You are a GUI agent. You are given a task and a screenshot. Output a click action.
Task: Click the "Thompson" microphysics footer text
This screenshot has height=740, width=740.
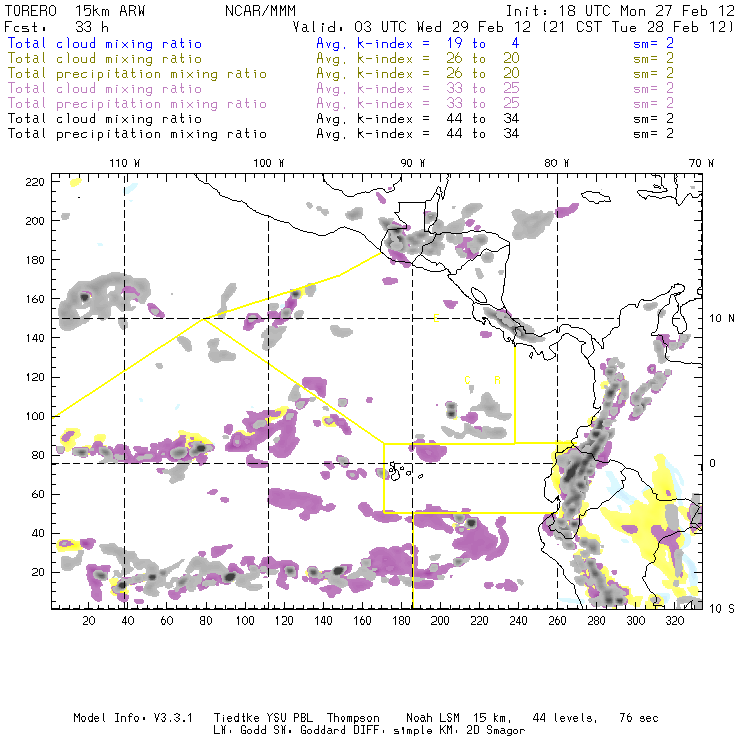(353, 719)
